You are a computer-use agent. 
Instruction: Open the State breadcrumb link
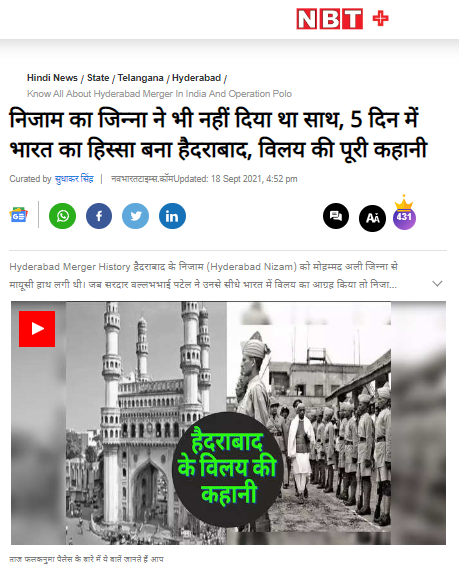[x=98, y=78]
